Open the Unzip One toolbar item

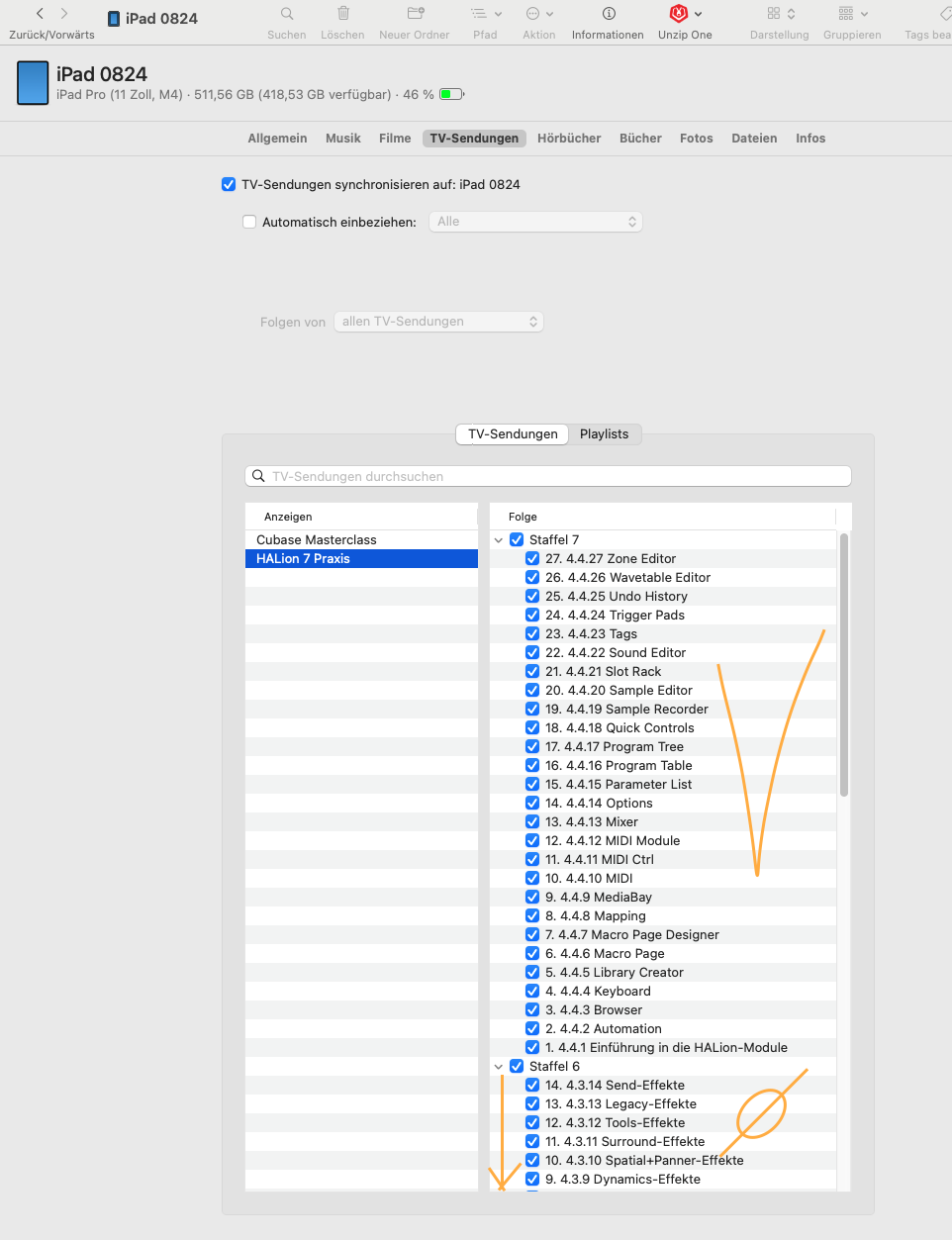(685, 14)
